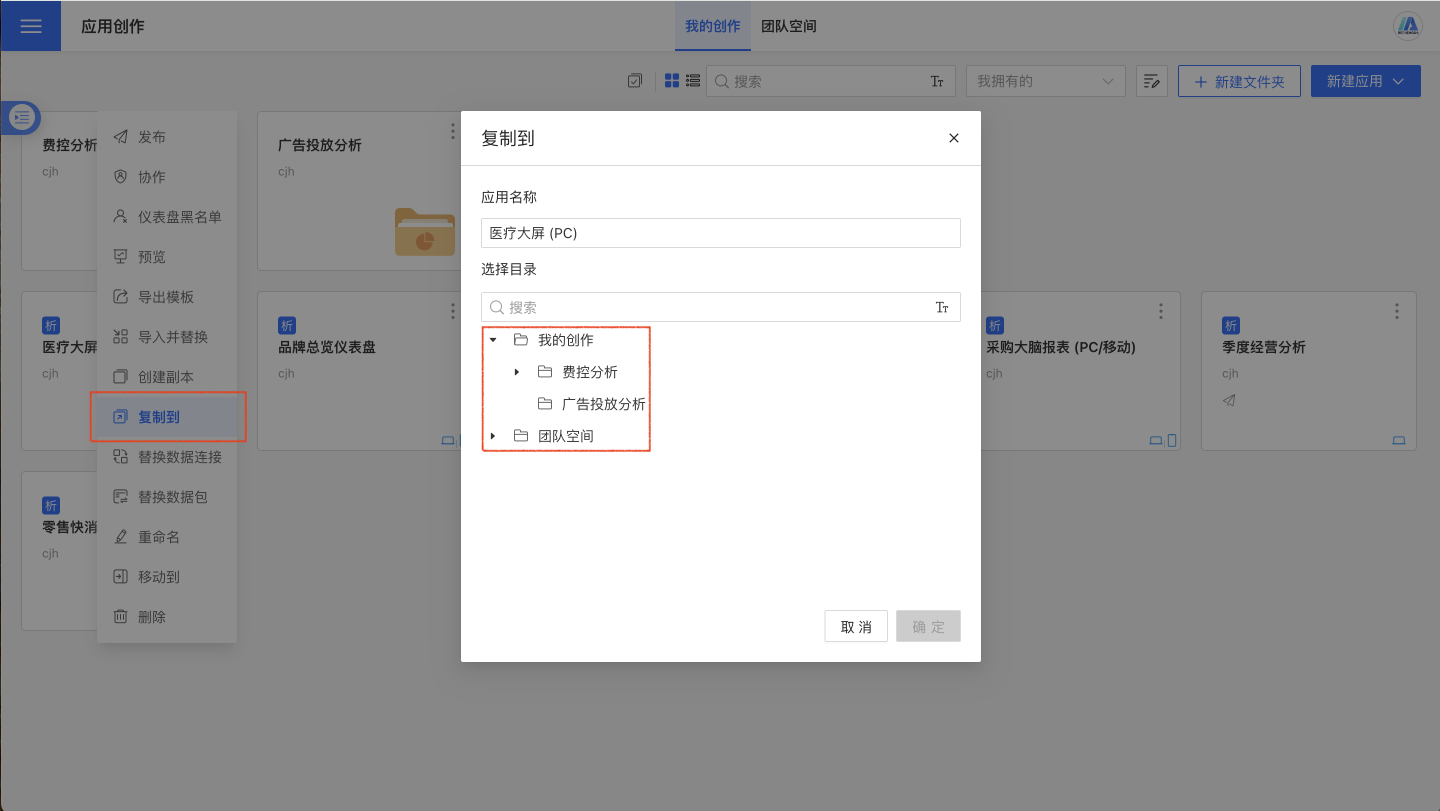Click the 取消 button
Viewport: 1440px width, 811px height.
(856, 627)
